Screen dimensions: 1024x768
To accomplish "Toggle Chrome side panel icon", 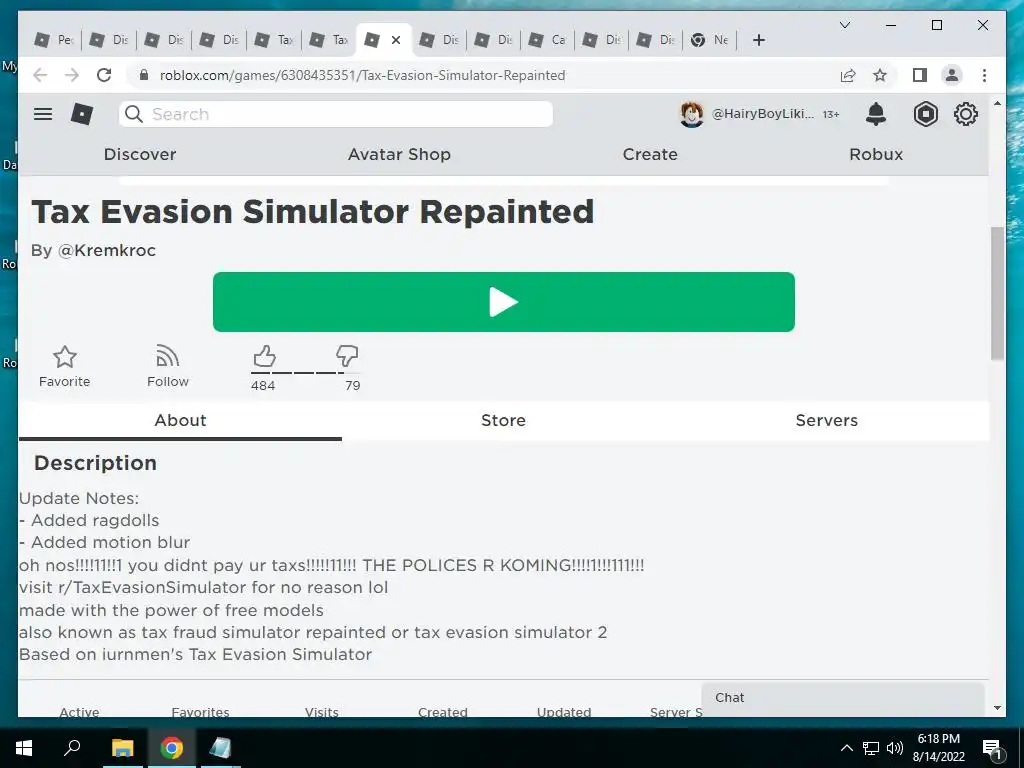I will (920, 75).
